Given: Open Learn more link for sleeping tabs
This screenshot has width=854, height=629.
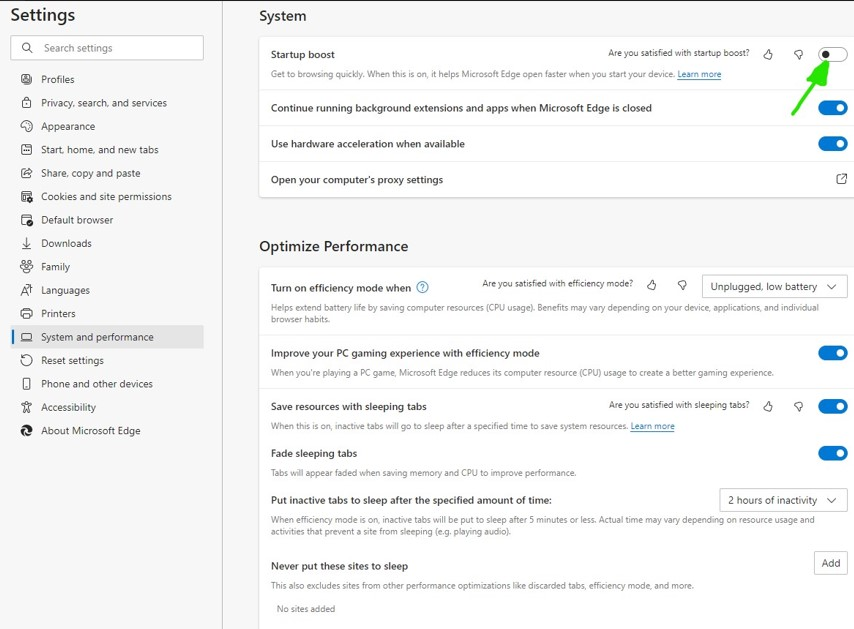Looking at the screenshot, I should [652, 426].
